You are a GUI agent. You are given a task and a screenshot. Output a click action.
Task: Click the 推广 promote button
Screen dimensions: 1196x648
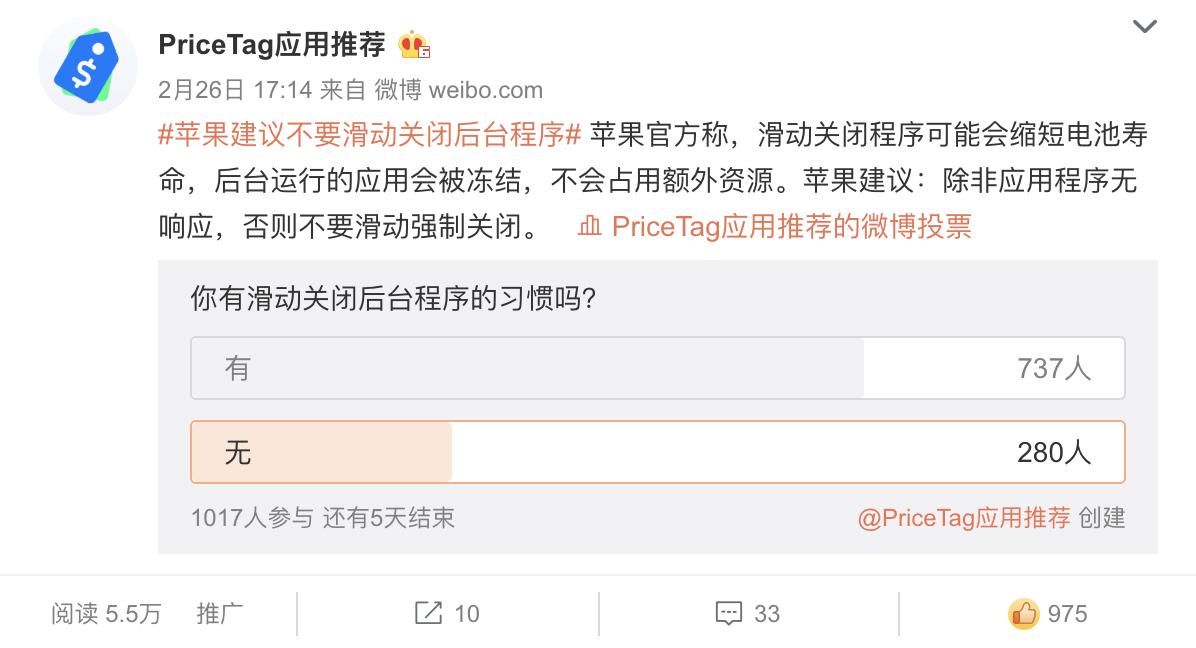(x=220, y=613)
